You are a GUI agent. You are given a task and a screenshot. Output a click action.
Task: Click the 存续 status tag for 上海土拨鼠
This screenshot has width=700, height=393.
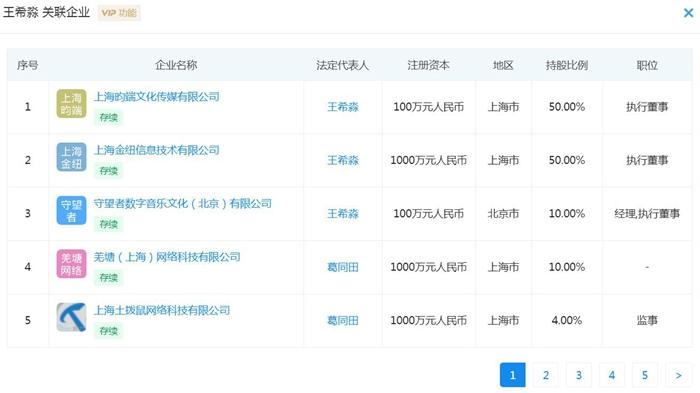[x=108, y=331]
